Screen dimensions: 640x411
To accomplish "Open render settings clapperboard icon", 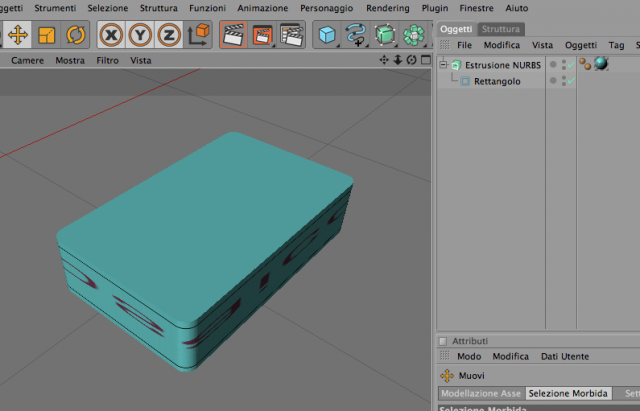I will click(x=291, y=35).
